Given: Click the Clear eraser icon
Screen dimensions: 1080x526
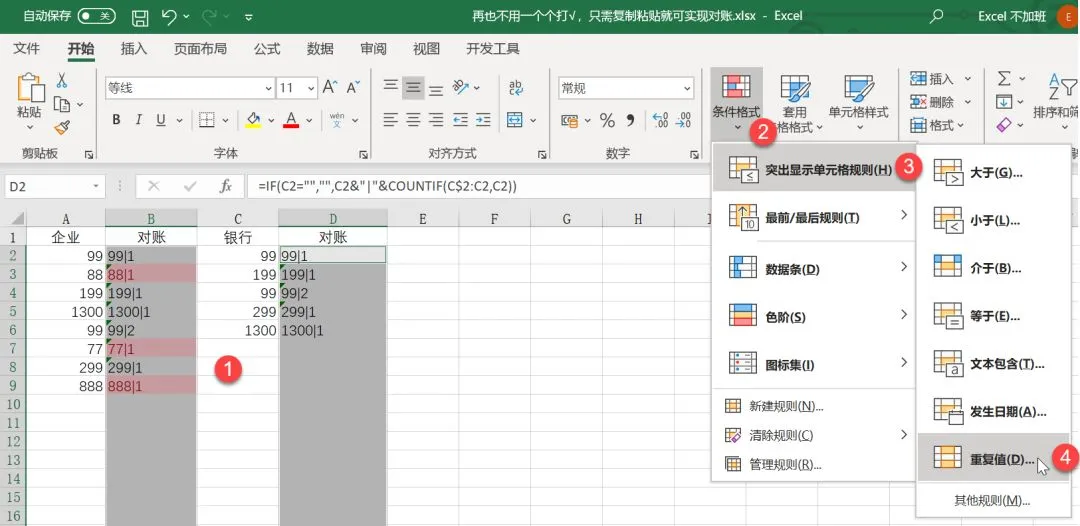Looking at the screenshot, I should [1004, 125].
